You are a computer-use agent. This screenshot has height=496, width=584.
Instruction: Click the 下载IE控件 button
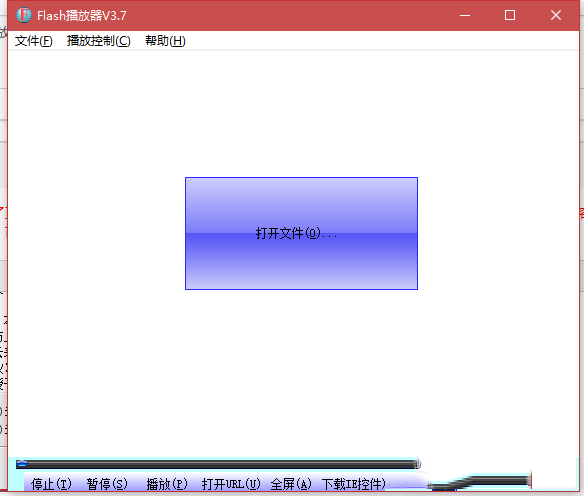354,484
